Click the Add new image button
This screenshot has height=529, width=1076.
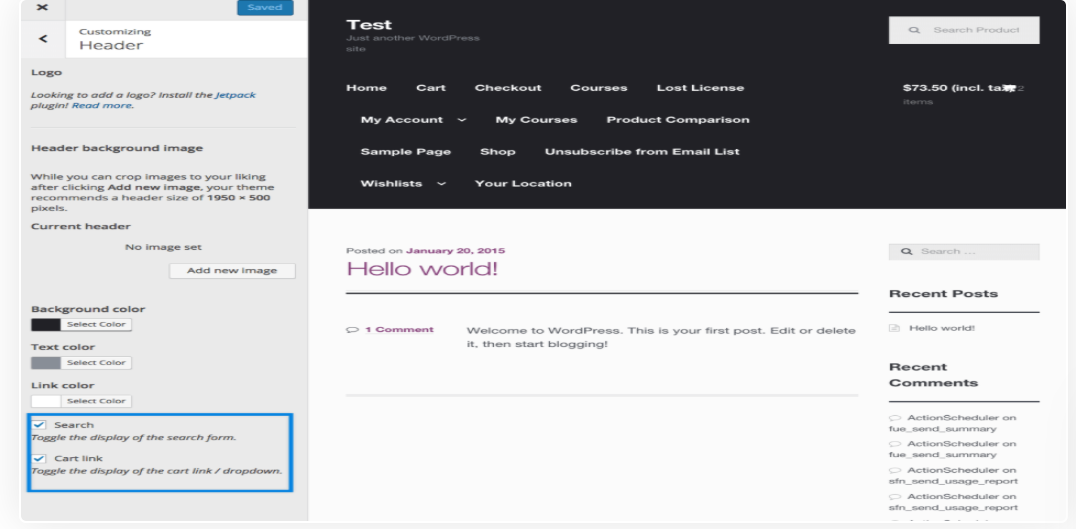[232, 270]
